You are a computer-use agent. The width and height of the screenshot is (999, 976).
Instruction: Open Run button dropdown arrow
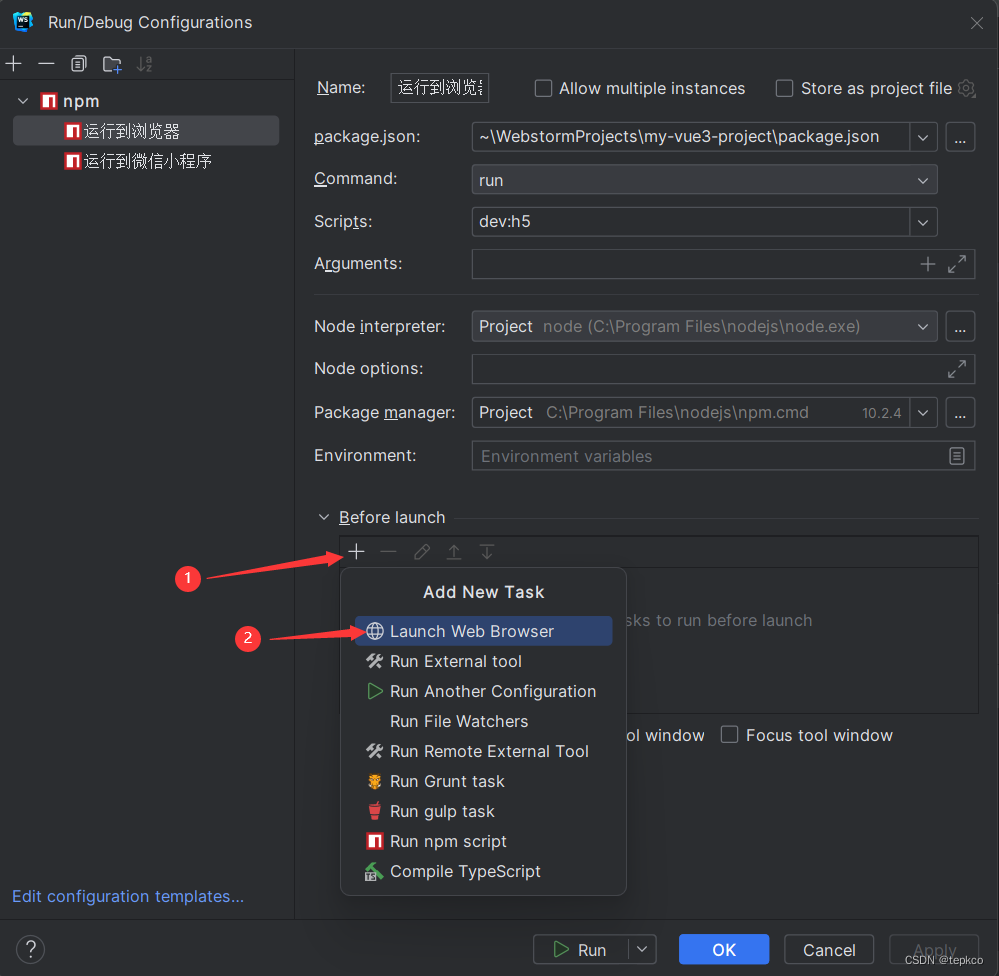point(642,949)
